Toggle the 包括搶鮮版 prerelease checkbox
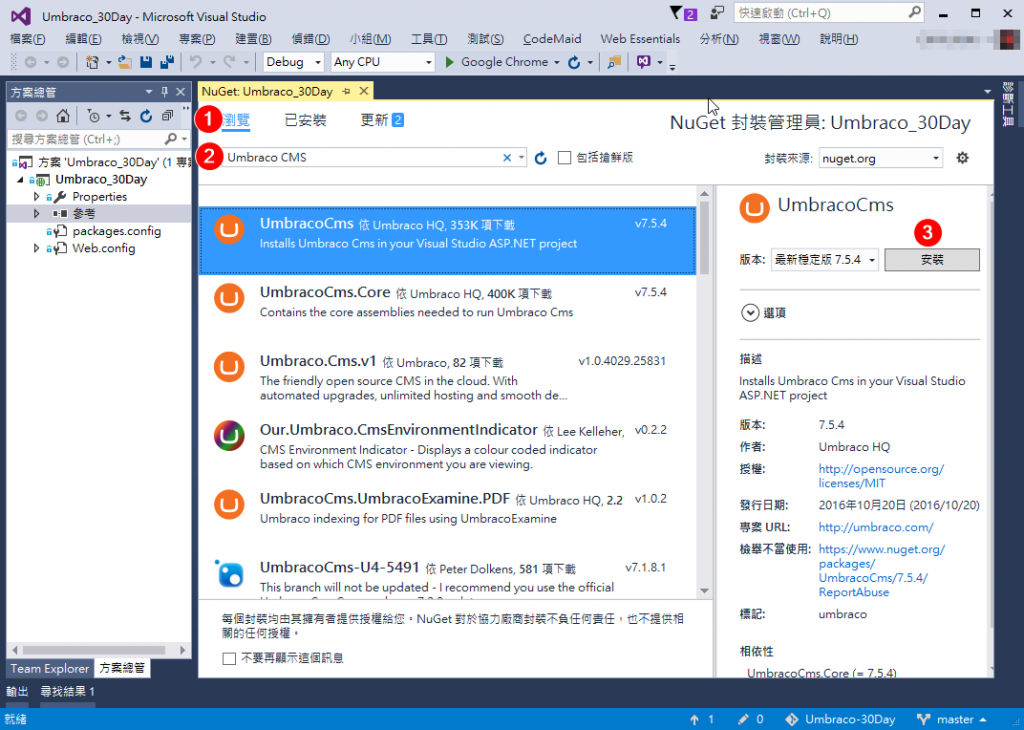The image size is (1024, 730). click(x=564, y=157)
